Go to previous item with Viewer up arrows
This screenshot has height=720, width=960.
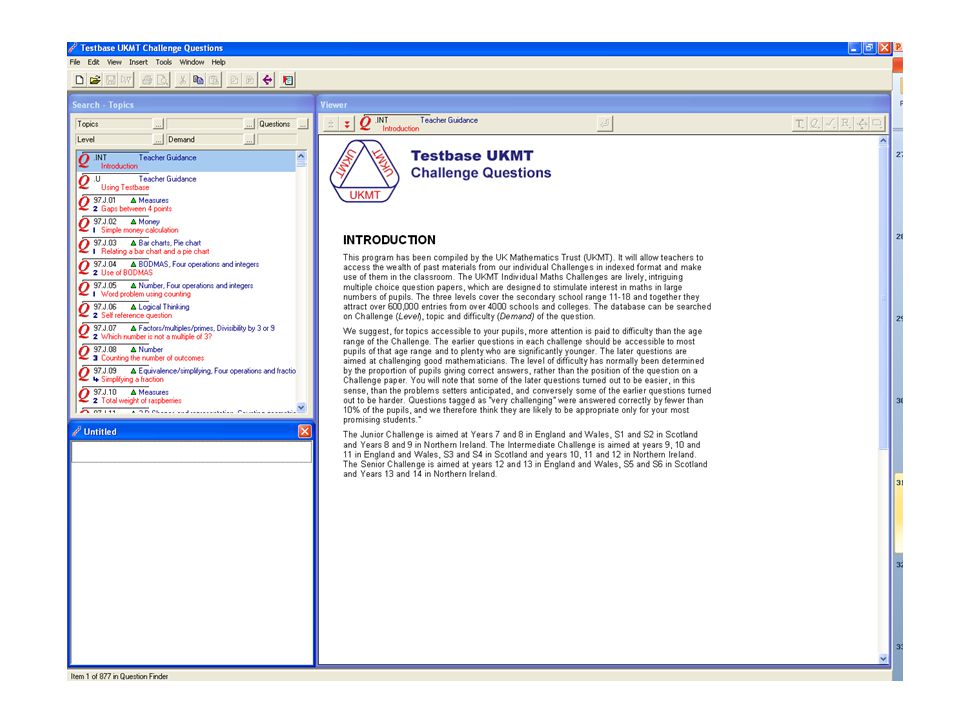click(331, 124)
